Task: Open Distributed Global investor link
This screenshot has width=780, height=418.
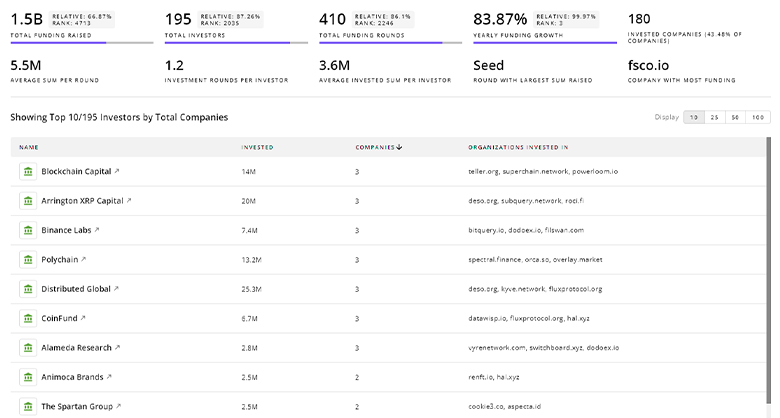Action: (76, 289)
